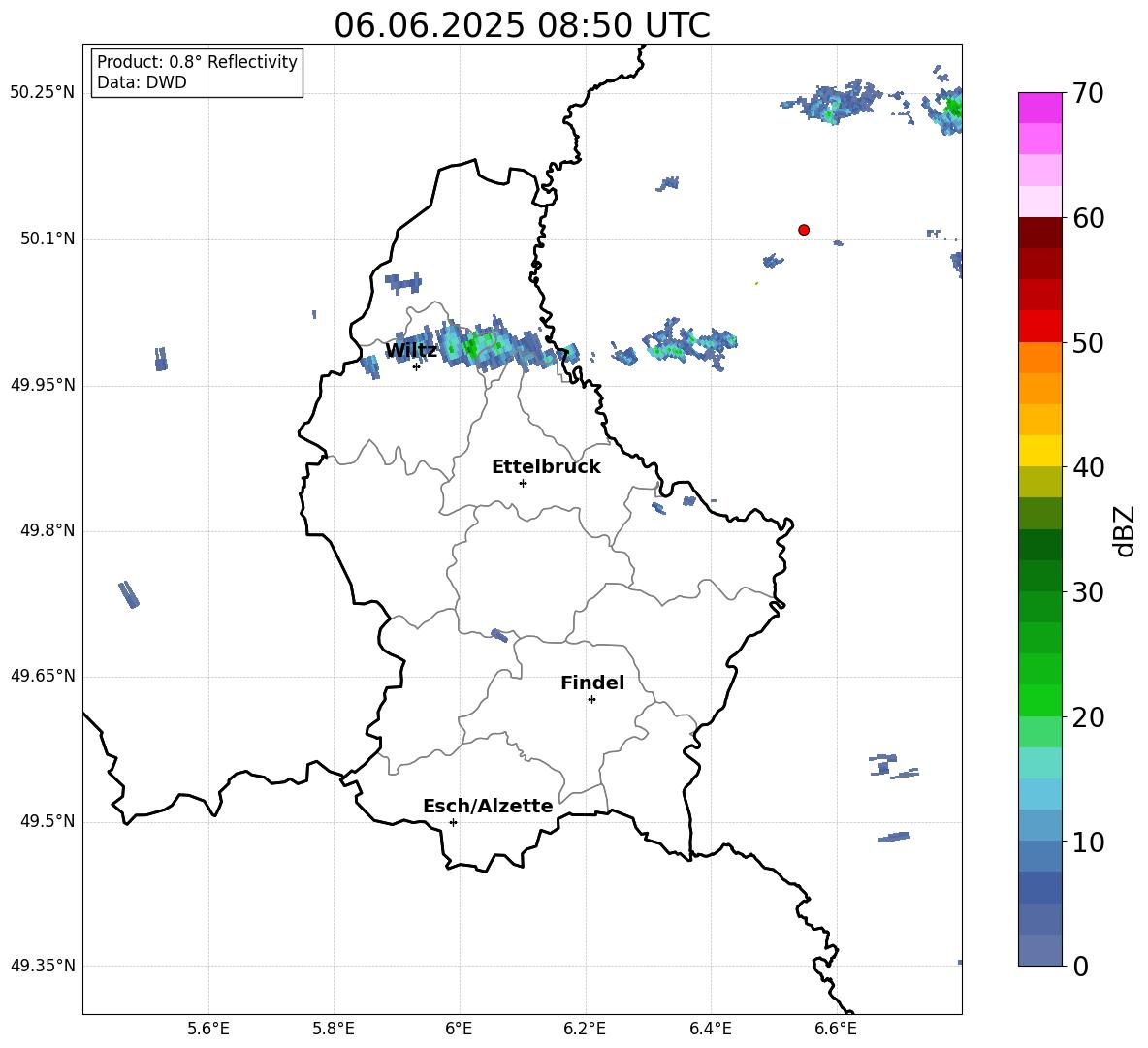Click the dBZ colorbar label
1148x1048 pixels.
point(1124,530)
